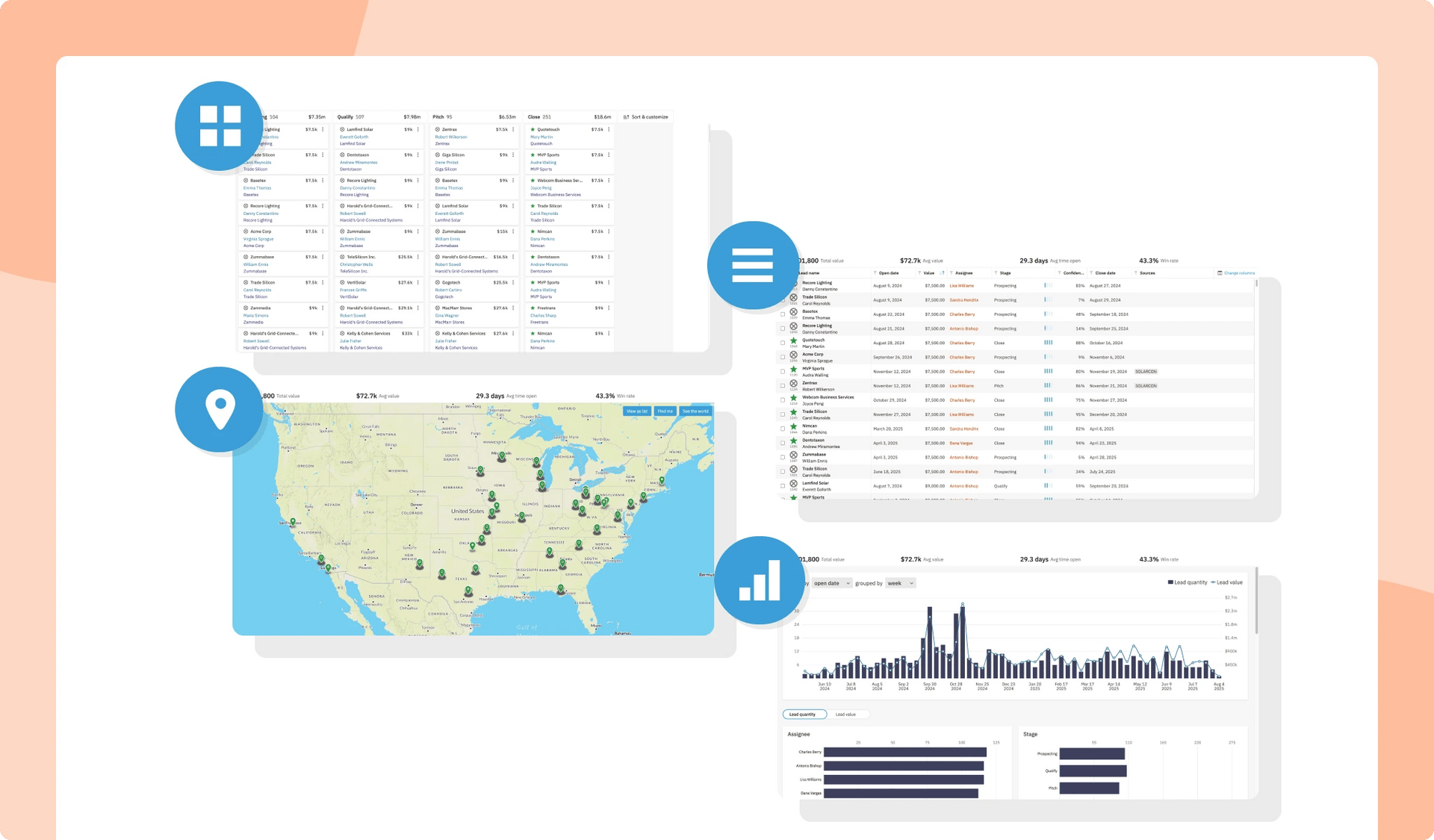1434x840 pixels.
Task: Tick the checkbox for the Basetex row
Action: pos(782,314)
